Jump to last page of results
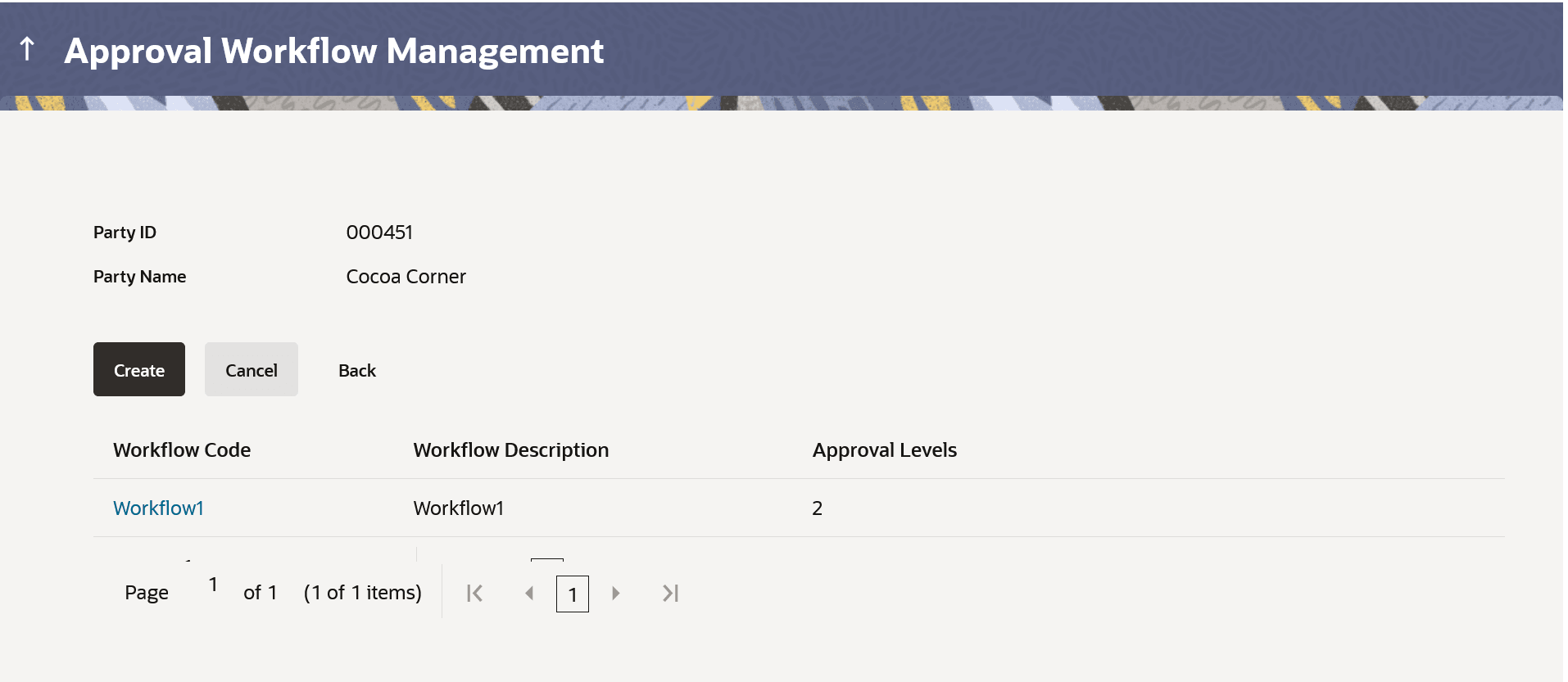Screen dimensions: 1568x682 670,593
